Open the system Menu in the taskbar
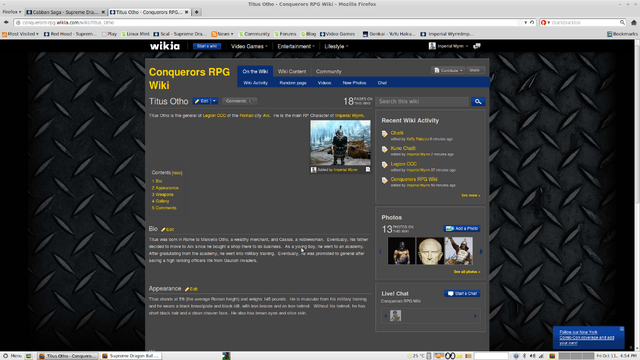This screenshot has height=360, width=640. pos(12,356)
